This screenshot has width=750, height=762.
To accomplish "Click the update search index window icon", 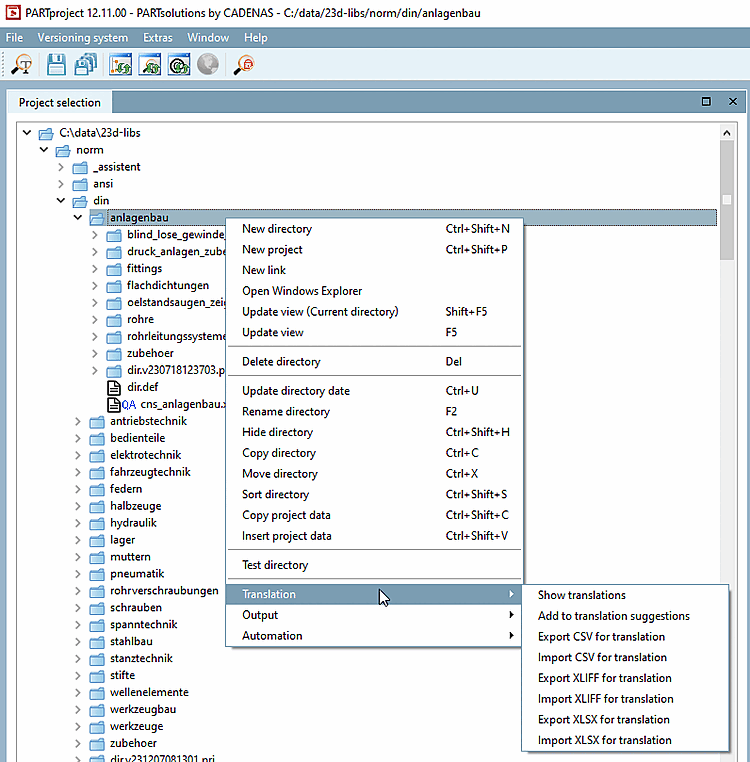I will [150, 64].
